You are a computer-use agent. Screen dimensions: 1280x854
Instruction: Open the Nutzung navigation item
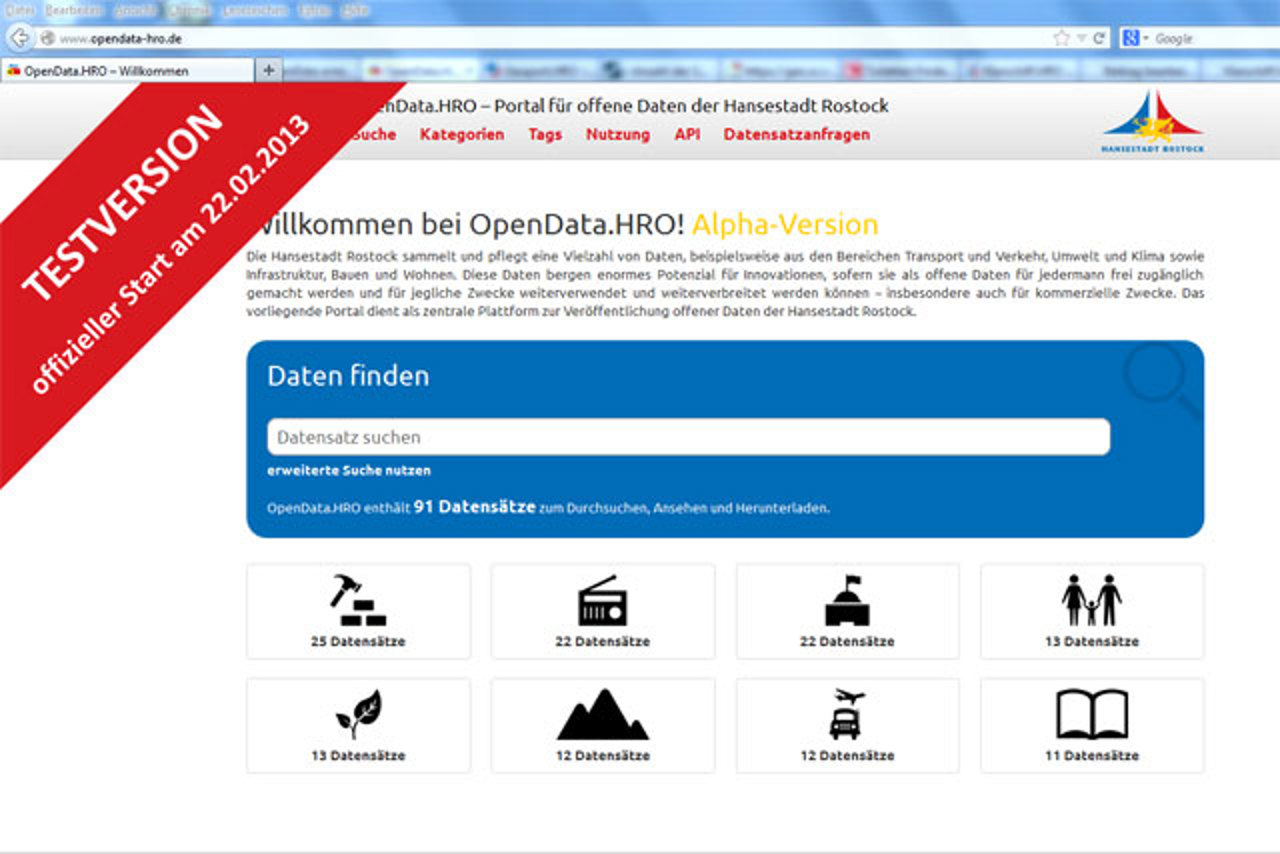pos(618,134)
